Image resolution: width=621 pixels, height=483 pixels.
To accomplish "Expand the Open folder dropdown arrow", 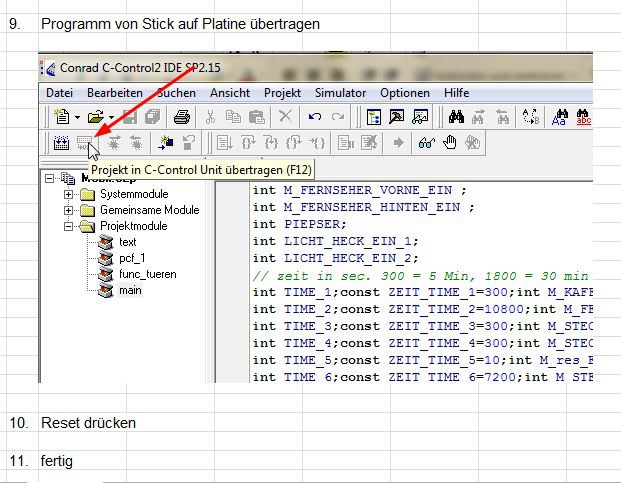I will (x=112, y=117).
